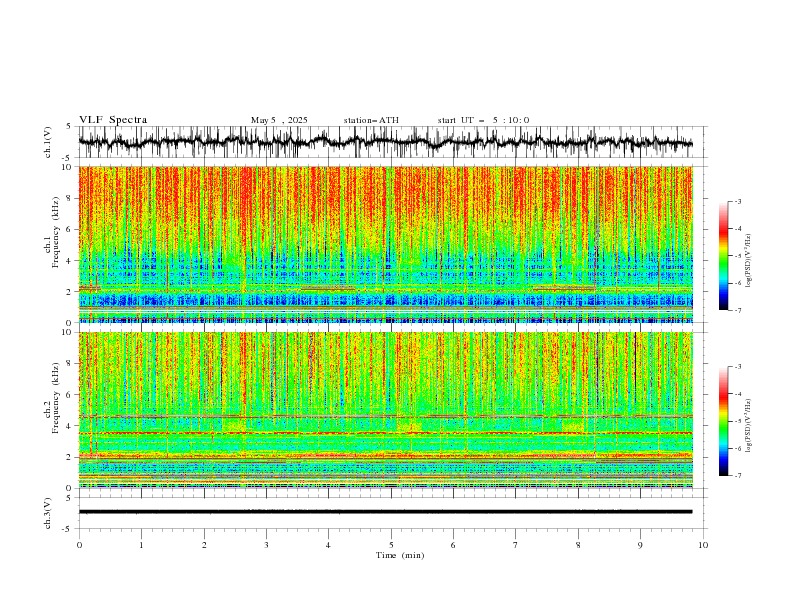Click time axis tick label "1"
The height and width of the screenshot is (612, 792).
click(141, 545)
